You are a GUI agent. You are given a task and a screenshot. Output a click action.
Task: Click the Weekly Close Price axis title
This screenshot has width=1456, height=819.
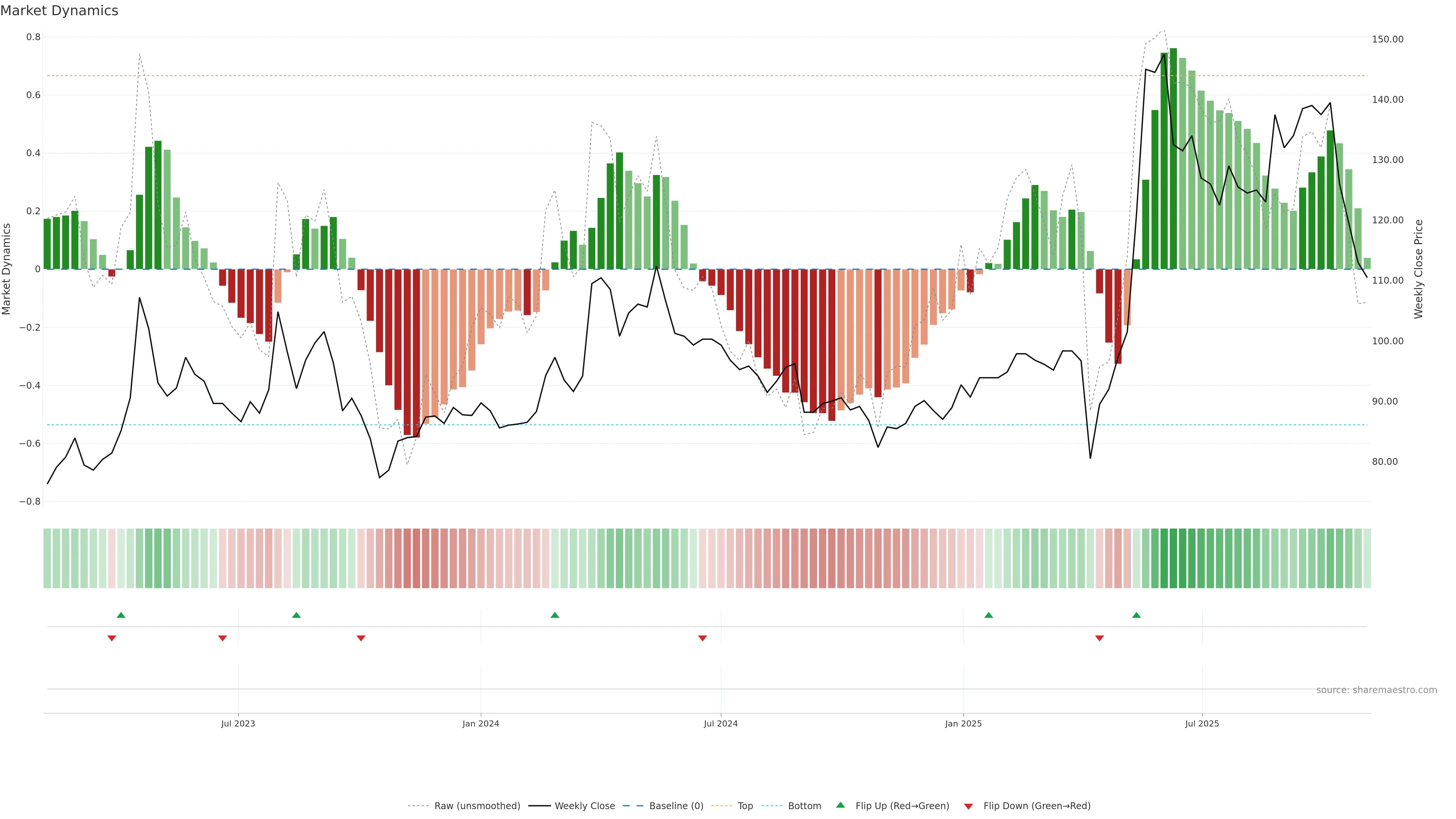coord(1418,269)
